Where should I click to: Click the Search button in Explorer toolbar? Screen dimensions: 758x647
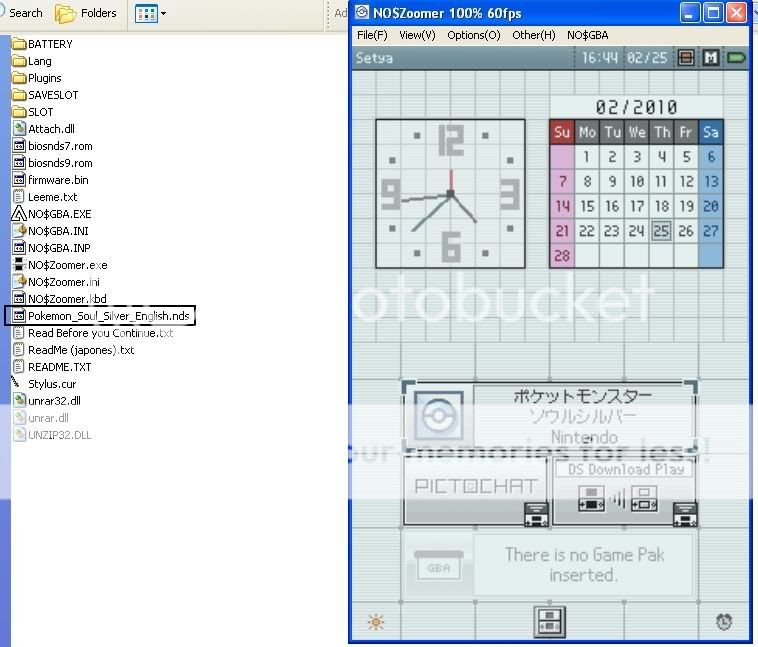tap(22, 13)
